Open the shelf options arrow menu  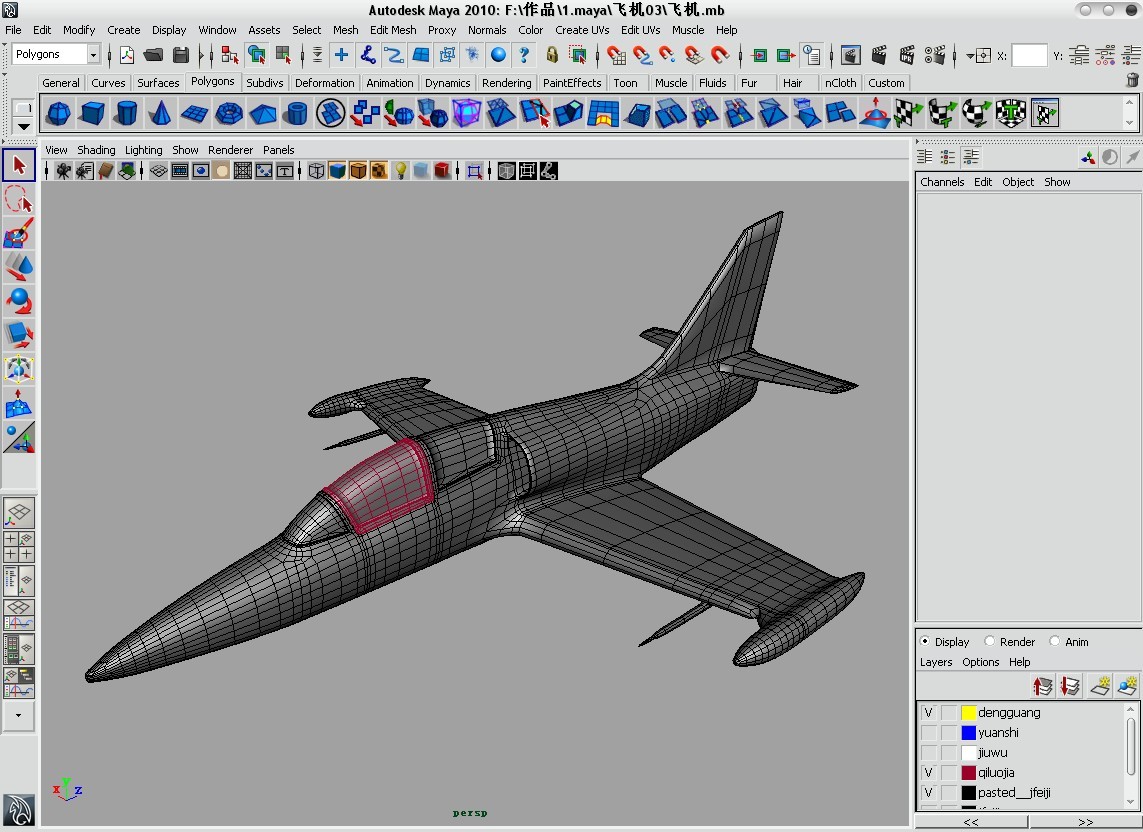23,126
